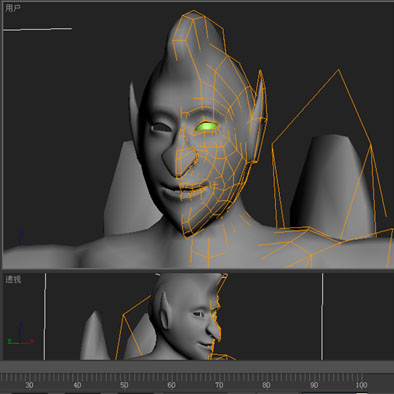Image resolution: width=394 pixels, height=394 pixels.
Task: Click the time slider bar above frame numbers
Action: [x=197, y=367]
